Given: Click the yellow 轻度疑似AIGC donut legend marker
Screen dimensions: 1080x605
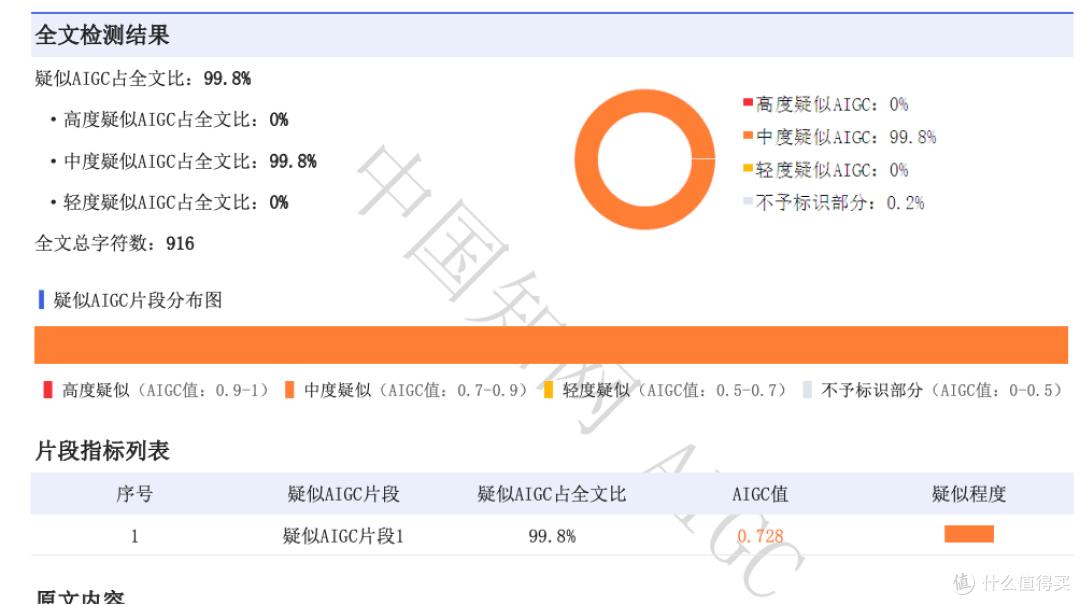Looking at the screenshot, I should tap(747, 168).
